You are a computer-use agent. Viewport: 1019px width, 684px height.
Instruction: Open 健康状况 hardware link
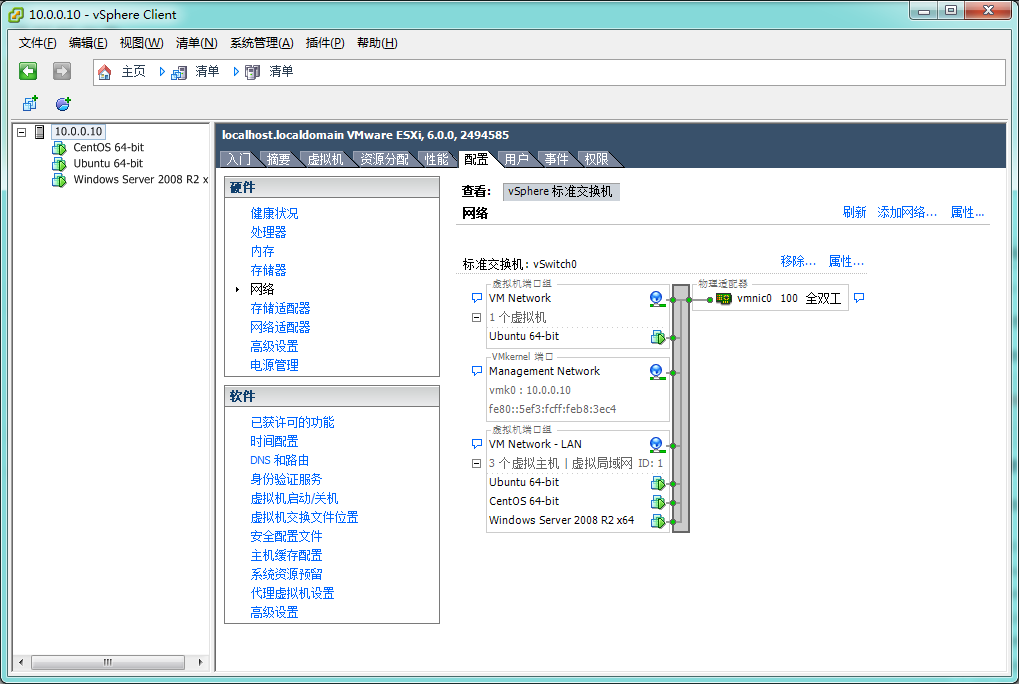[274, 214]
